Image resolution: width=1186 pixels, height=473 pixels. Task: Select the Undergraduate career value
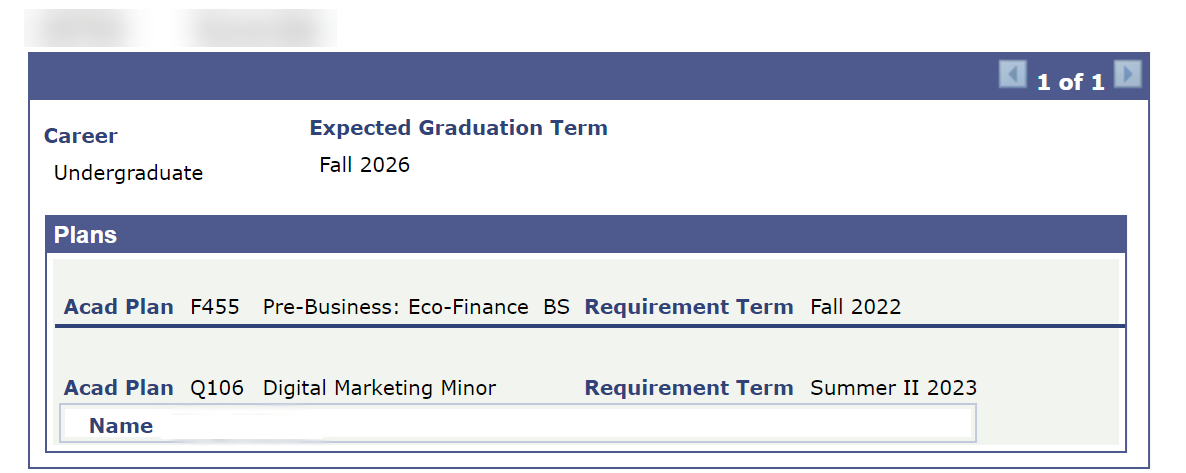128,173
